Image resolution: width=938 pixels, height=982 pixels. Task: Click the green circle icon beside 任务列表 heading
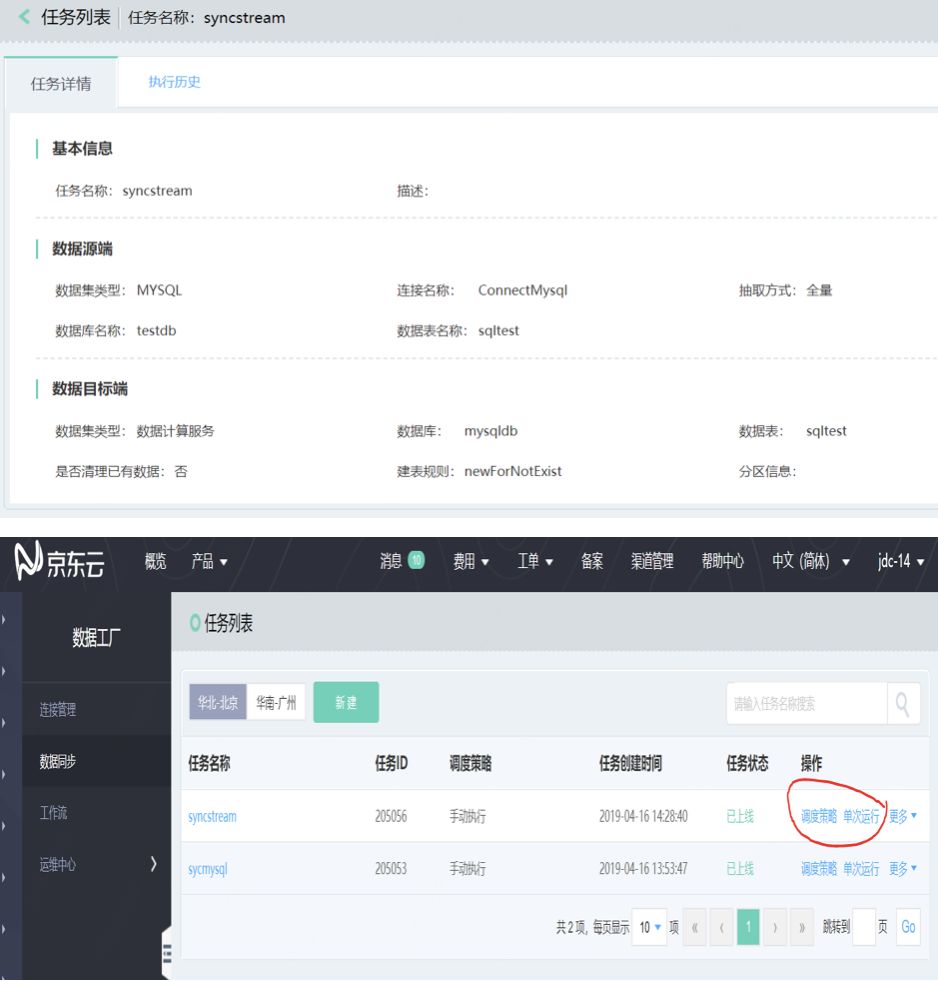(x=195, y=623)
